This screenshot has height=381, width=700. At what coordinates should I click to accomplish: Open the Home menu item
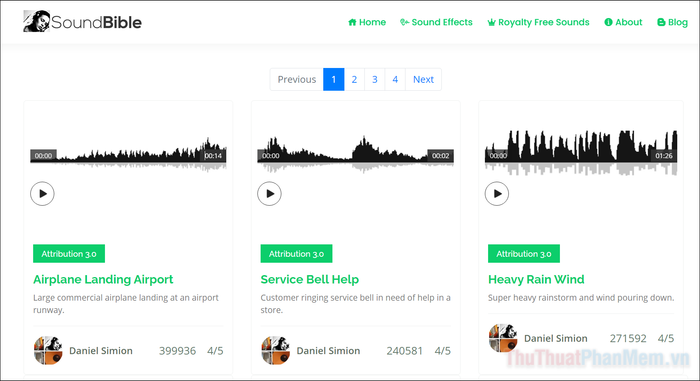367,22
